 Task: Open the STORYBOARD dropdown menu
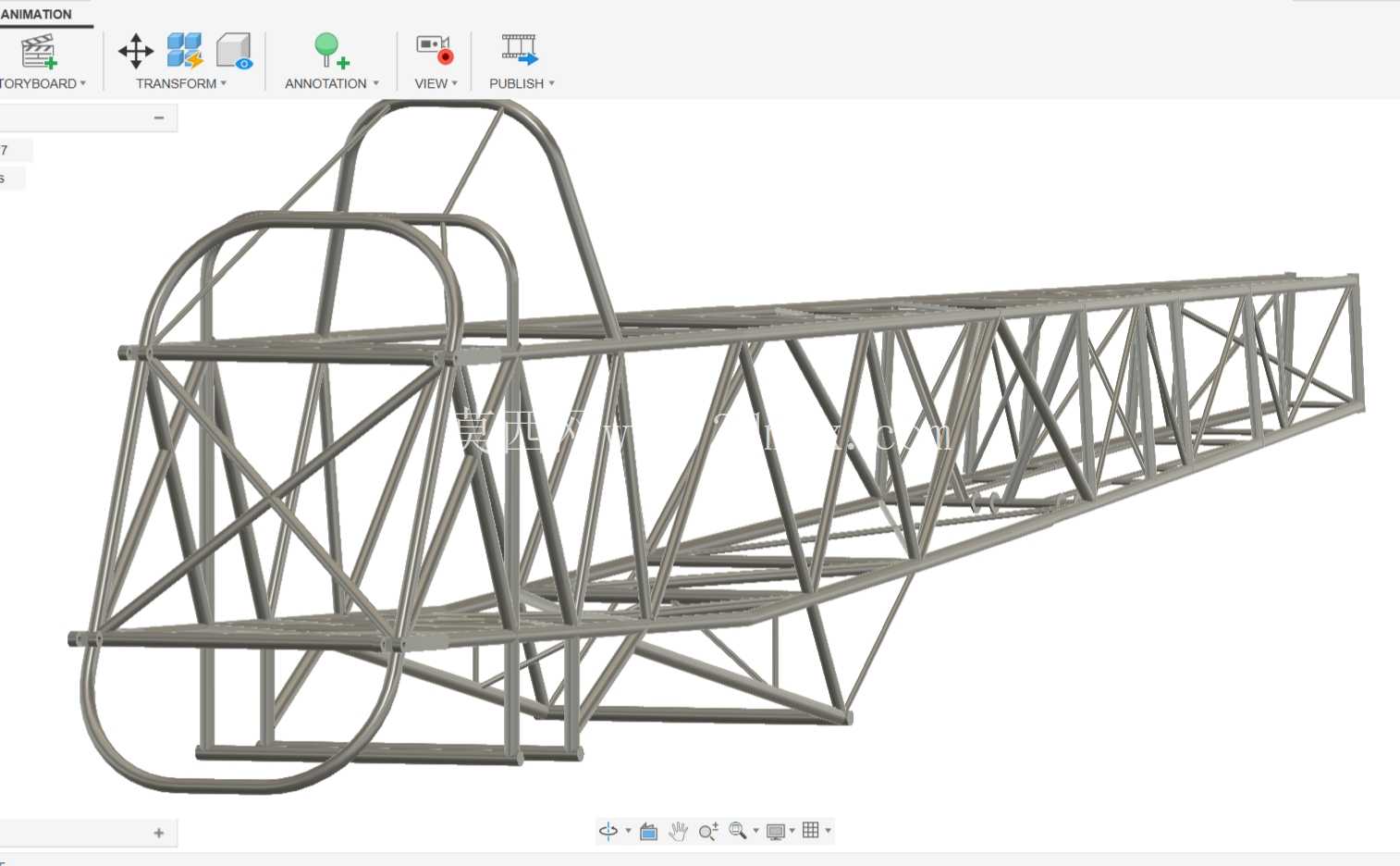tap(43, 83)
